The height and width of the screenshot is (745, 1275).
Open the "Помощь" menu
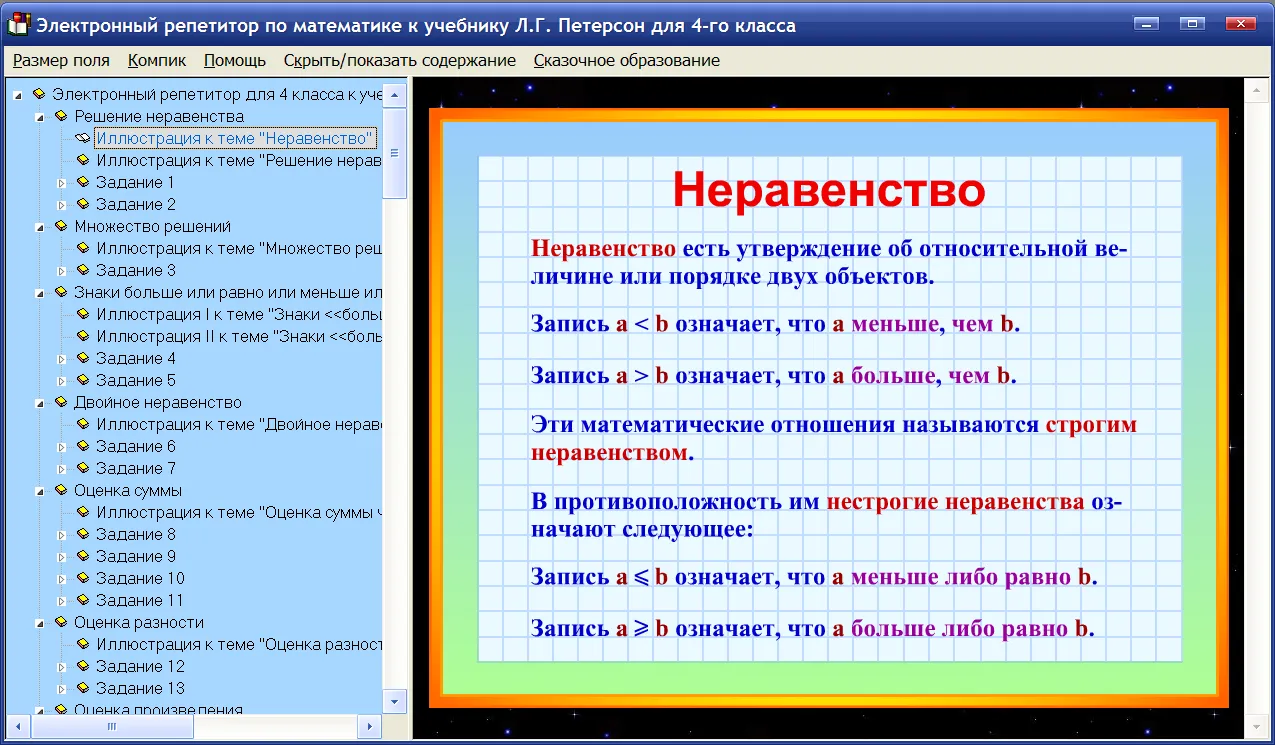(235, 60)
